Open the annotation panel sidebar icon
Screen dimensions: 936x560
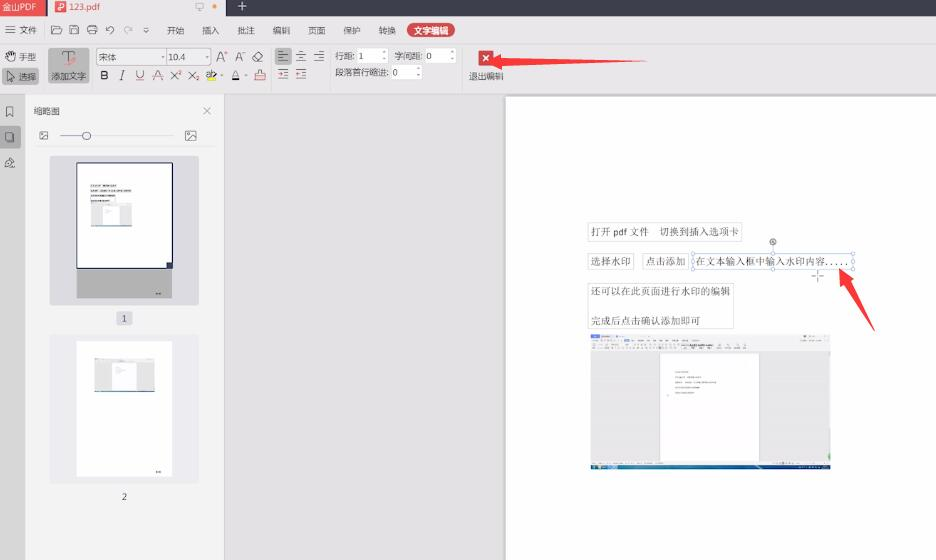point(10,162)
